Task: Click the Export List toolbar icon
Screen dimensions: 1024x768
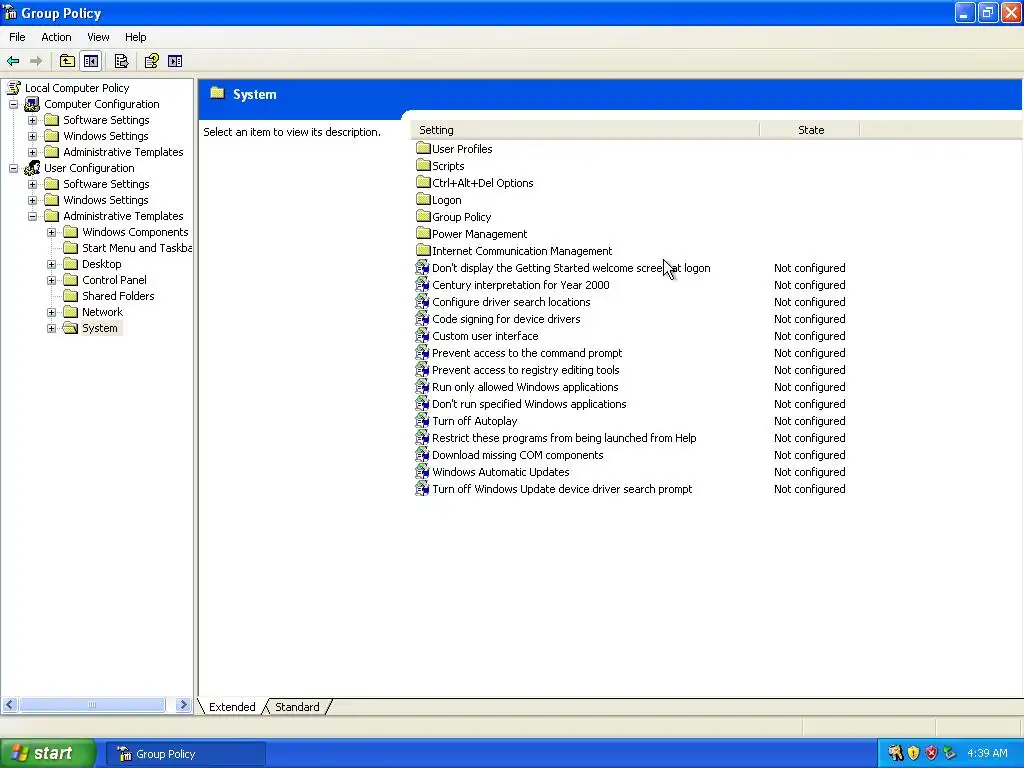Action: pyautogui.click(x=121, y=61)
